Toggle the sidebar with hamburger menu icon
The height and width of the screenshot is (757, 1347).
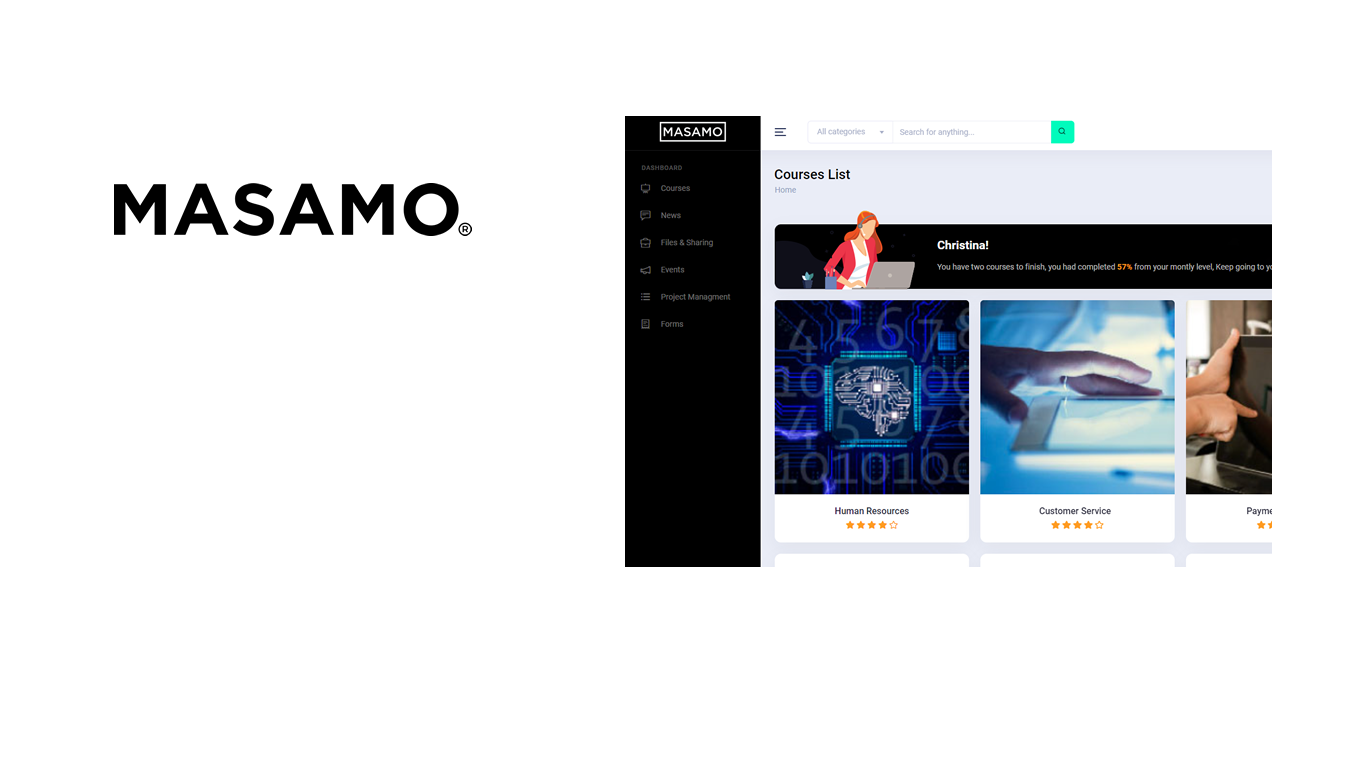(x=780, y=132)
